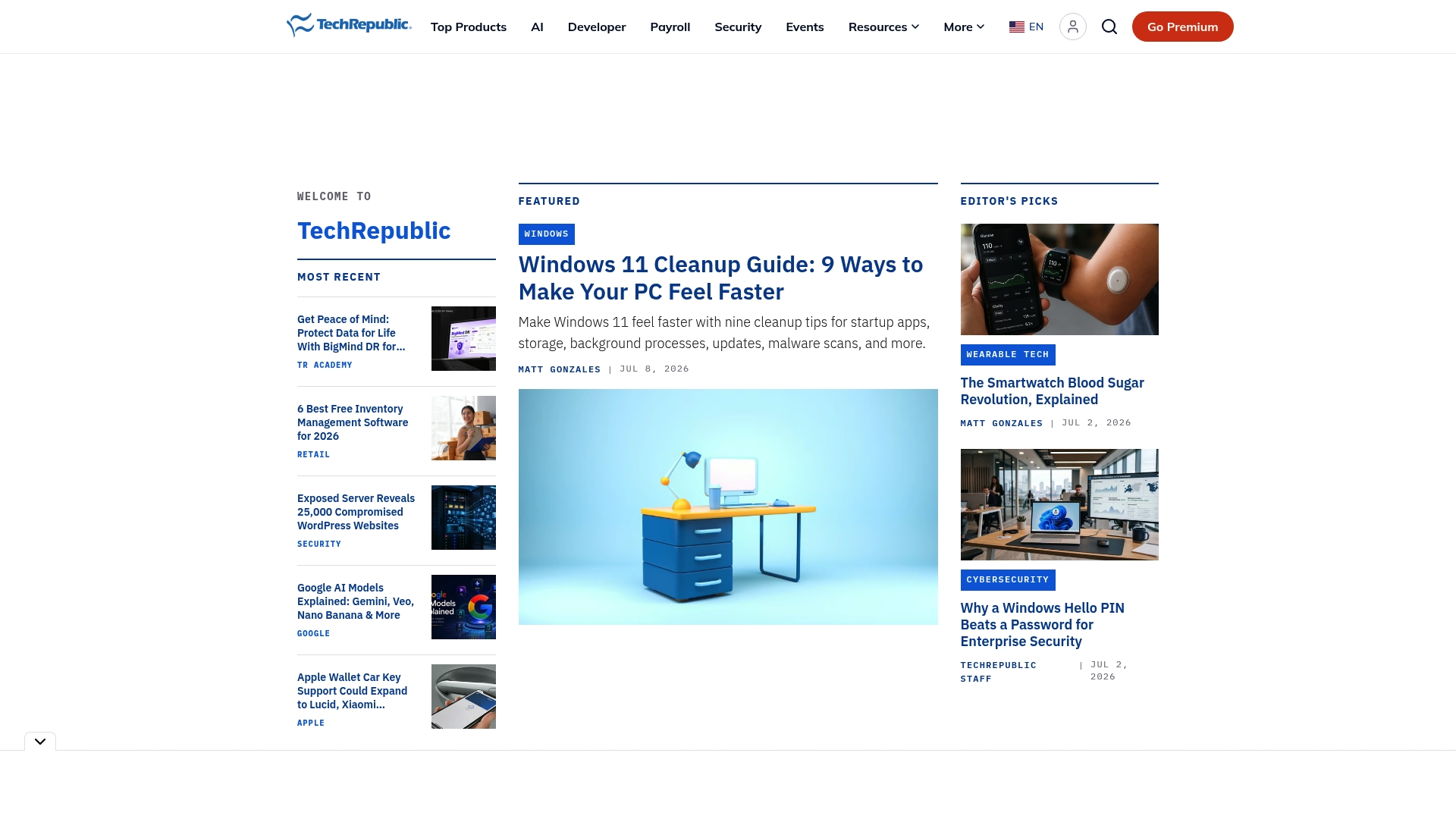
Task: Click the TR ACADEMY category label
Action: (325, 365)
